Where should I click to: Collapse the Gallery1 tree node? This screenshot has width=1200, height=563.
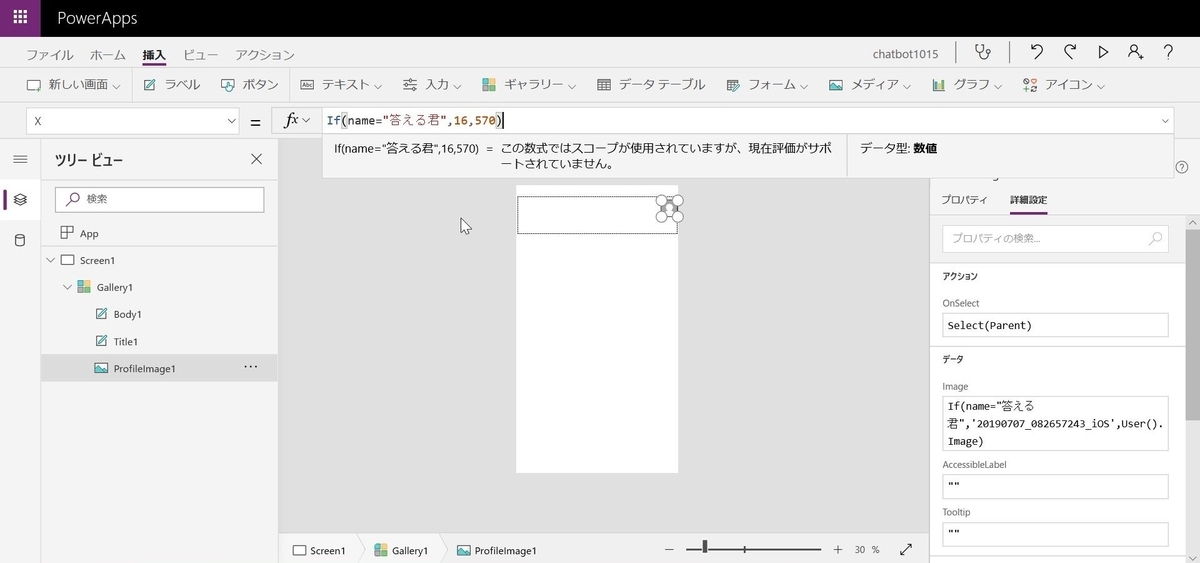click(x=67, y=287)
